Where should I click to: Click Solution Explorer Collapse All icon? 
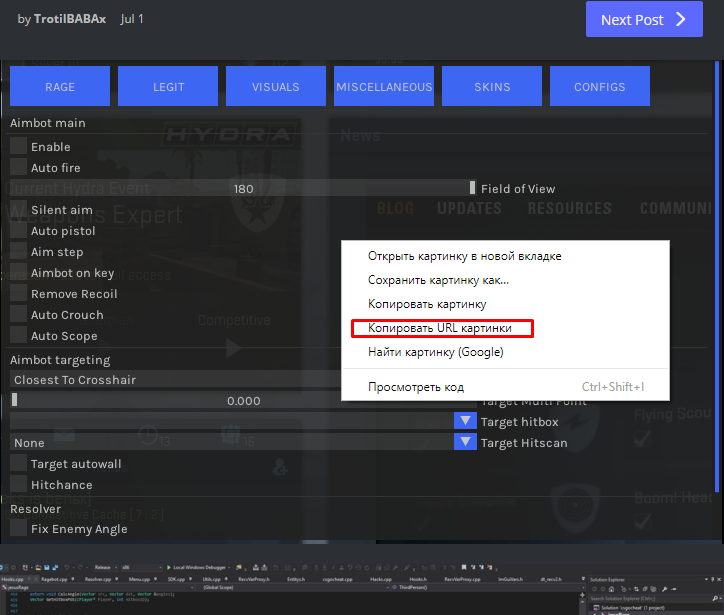click(645, 589)
